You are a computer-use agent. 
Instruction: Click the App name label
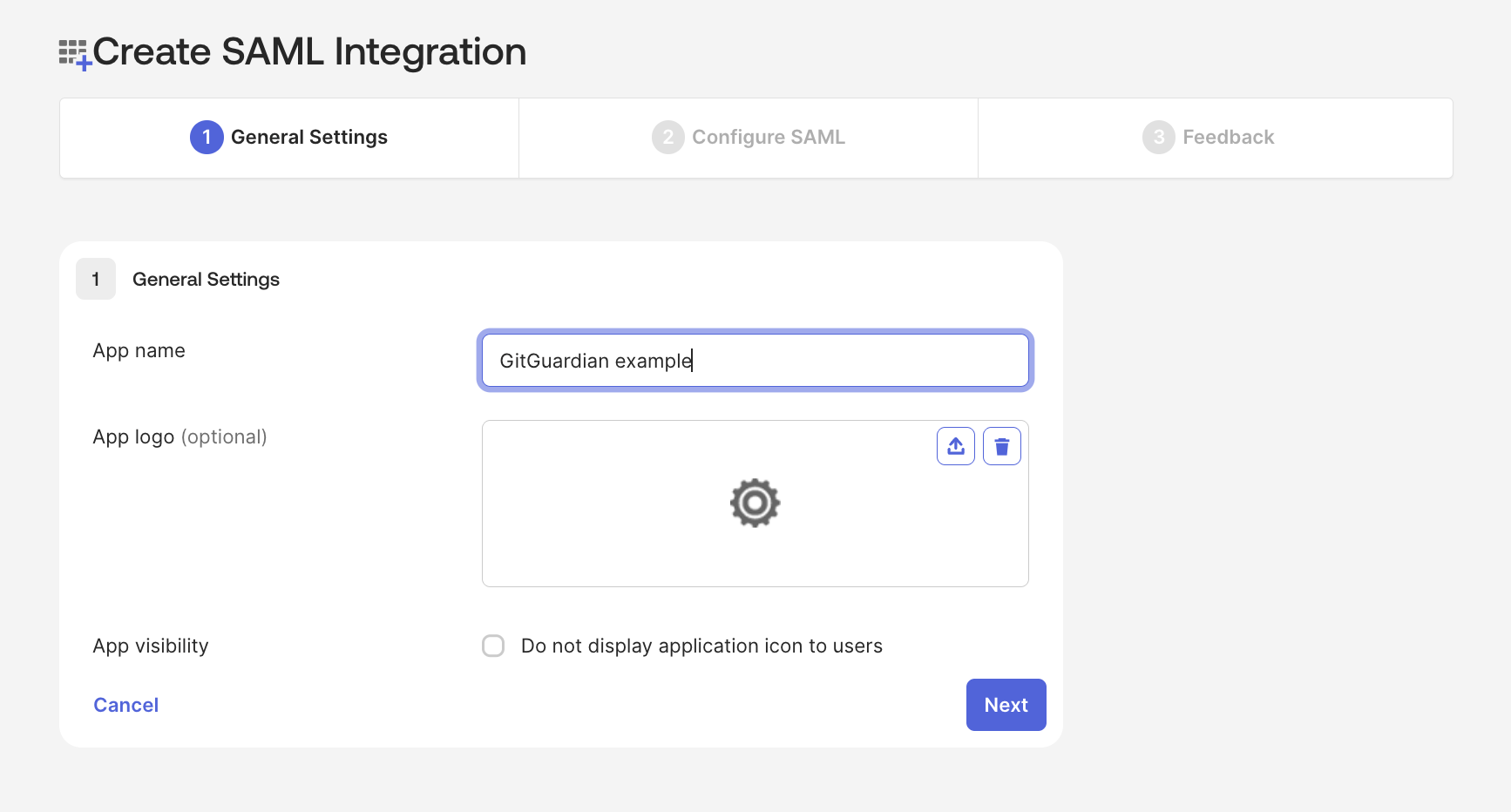click(139, 350)
